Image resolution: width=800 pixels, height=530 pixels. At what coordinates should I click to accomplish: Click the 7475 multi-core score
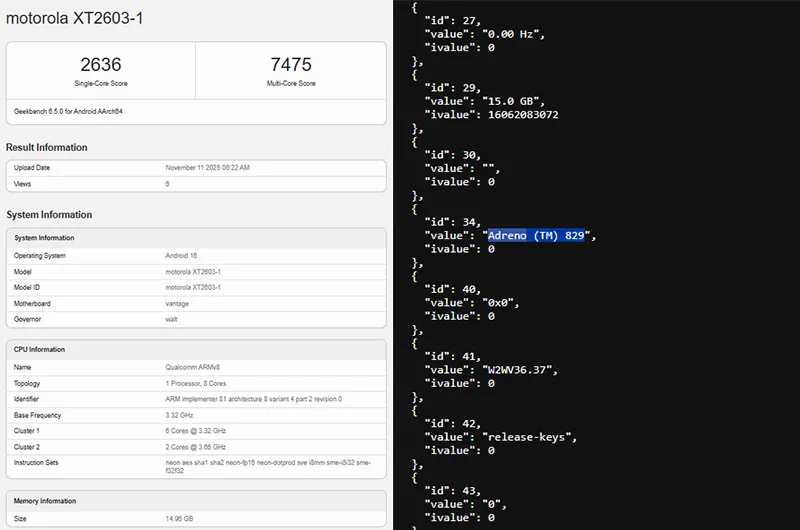[x=290, y=65]
